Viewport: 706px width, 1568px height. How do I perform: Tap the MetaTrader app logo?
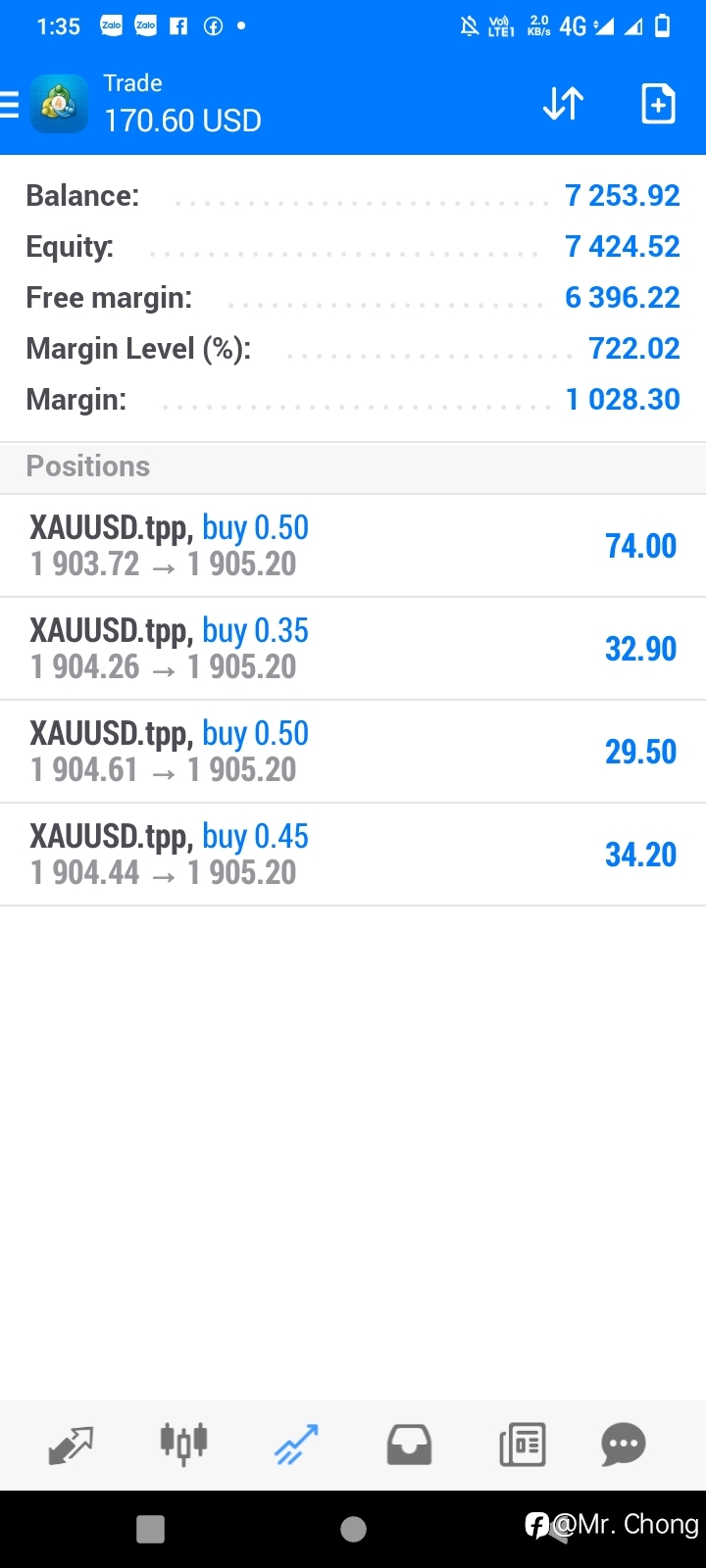(x=59, y=103)
